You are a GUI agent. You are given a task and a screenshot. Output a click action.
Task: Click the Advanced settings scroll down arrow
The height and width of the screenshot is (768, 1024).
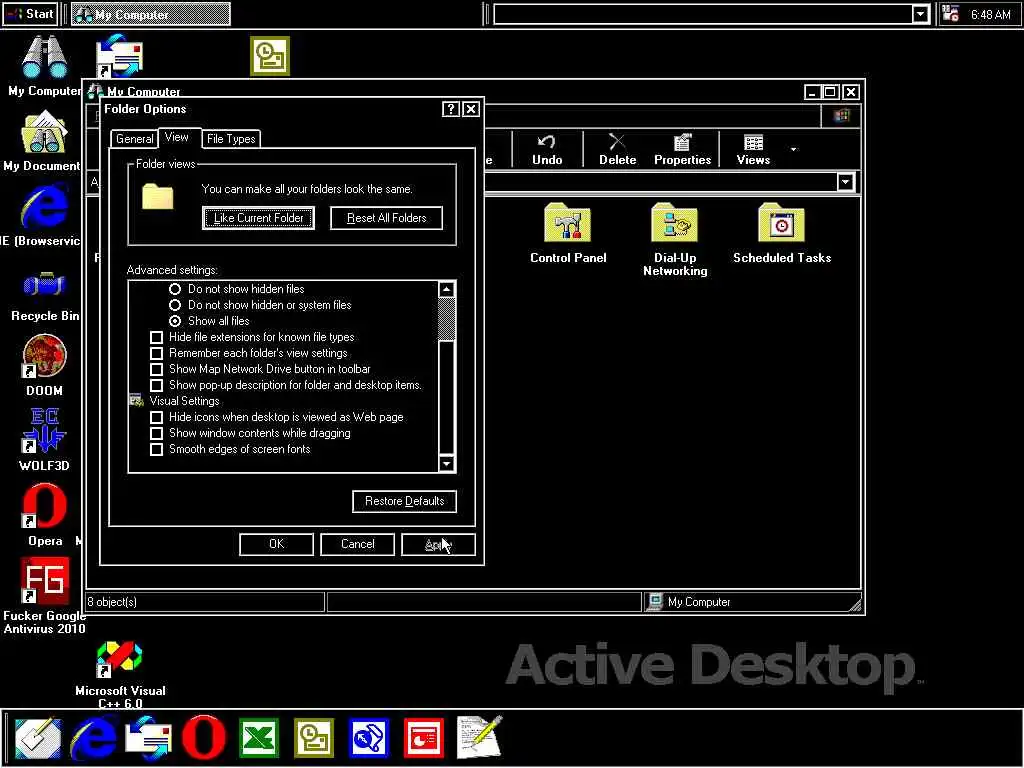click(x=447, y=464)
